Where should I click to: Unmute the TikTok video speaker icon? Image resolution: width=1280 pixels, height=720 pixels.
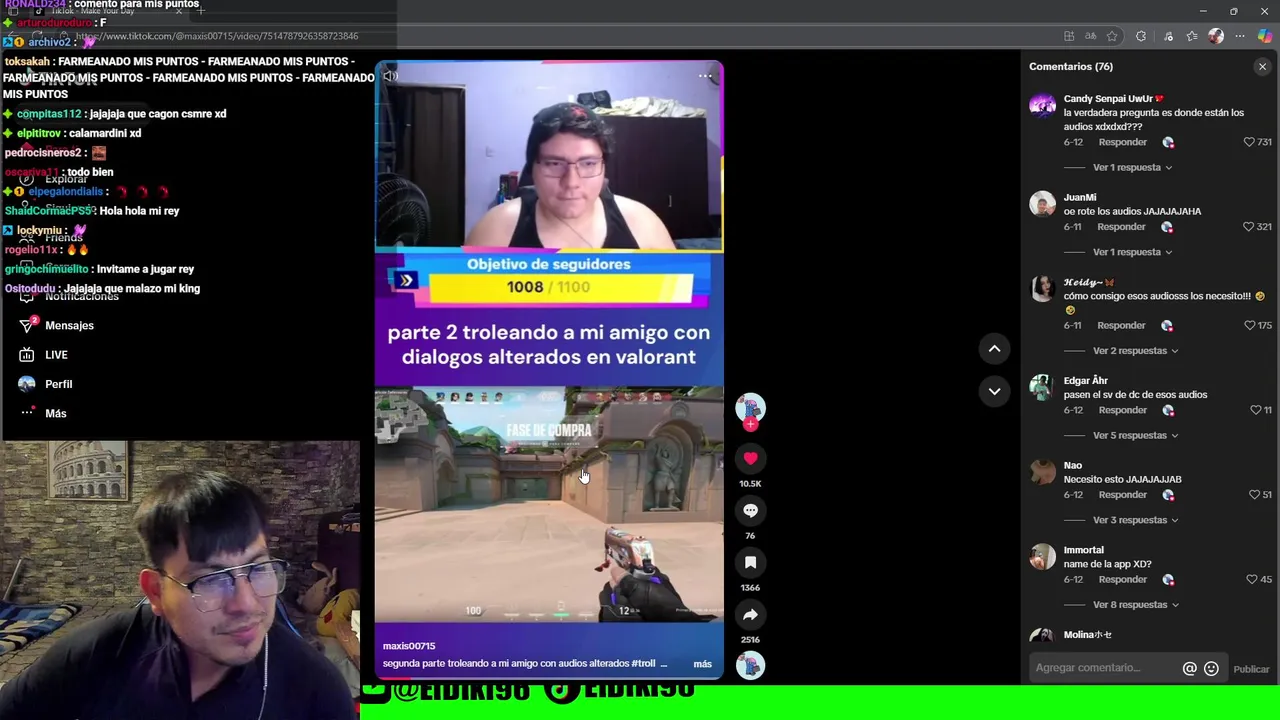click(x=390, y=76)
